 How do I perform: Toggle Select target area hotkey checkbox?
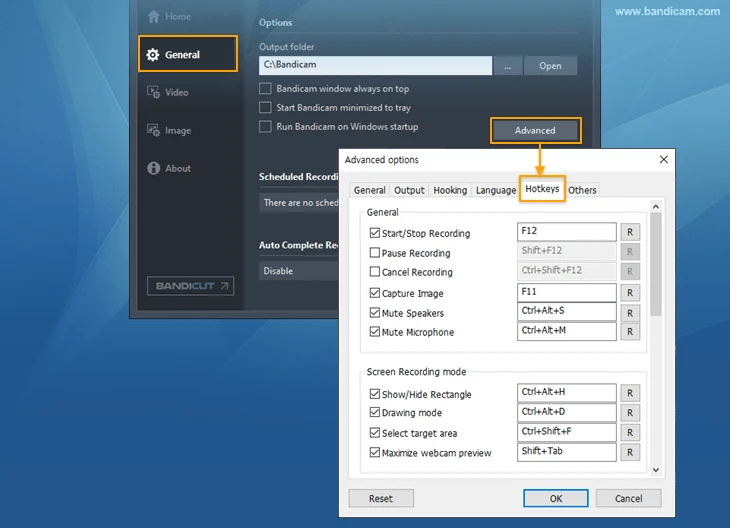[375, 433]
